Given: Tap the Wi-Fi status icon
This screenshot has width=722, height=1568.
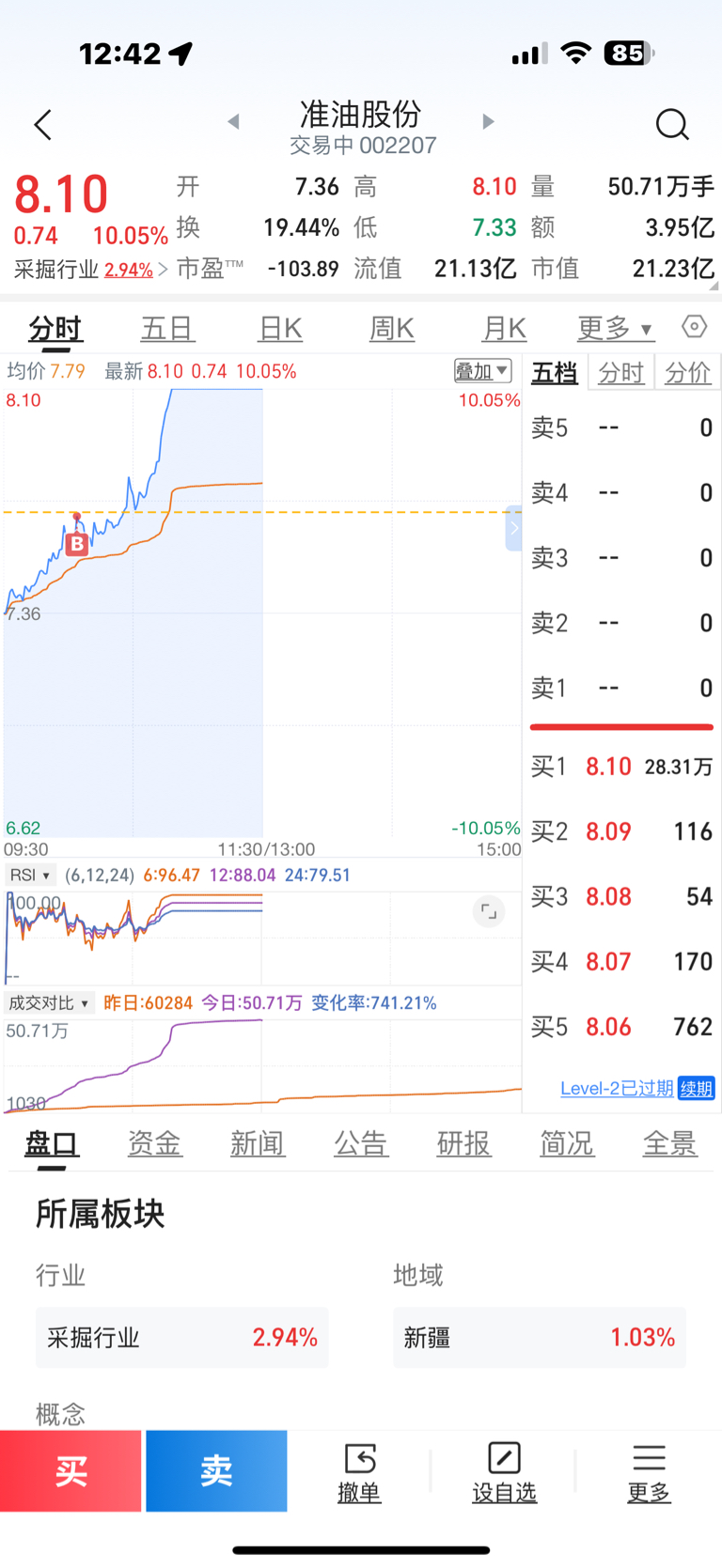Looking at the screenshot, I should coord(575,54).
